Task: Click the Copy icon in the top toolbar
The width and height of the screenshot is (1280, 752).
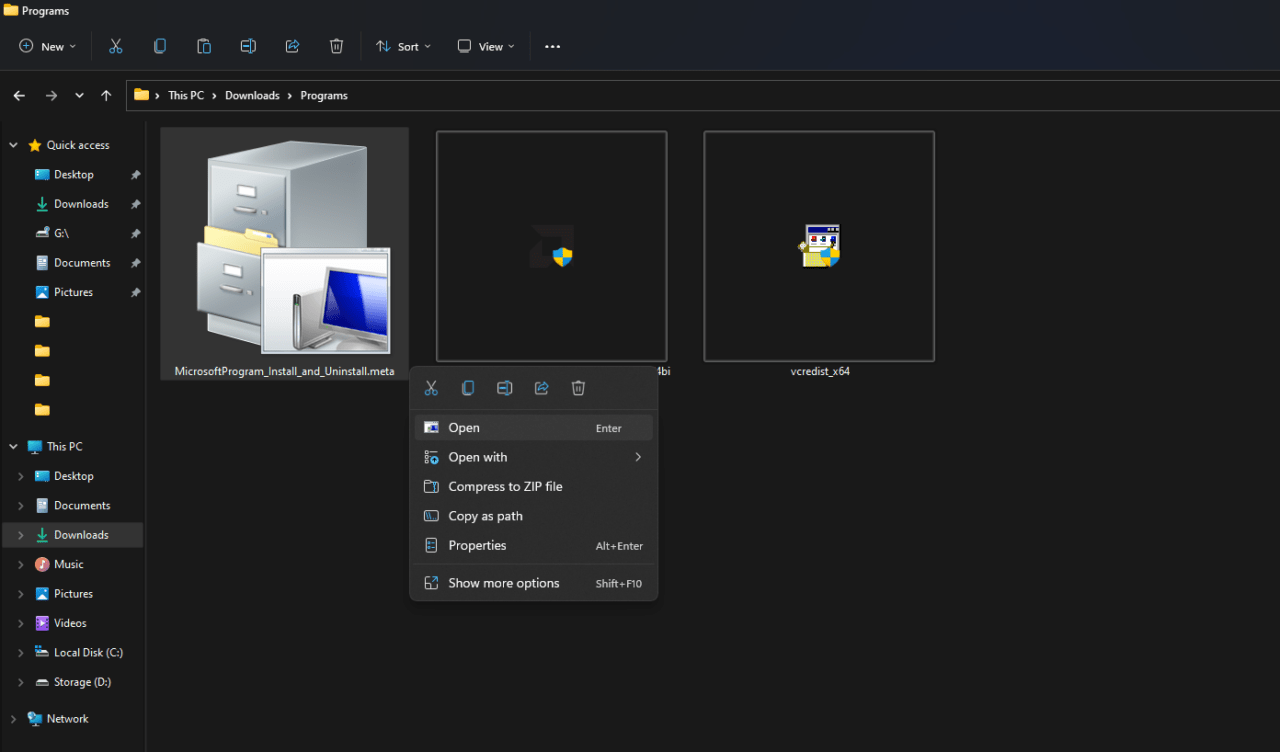Action: point(160,46)
